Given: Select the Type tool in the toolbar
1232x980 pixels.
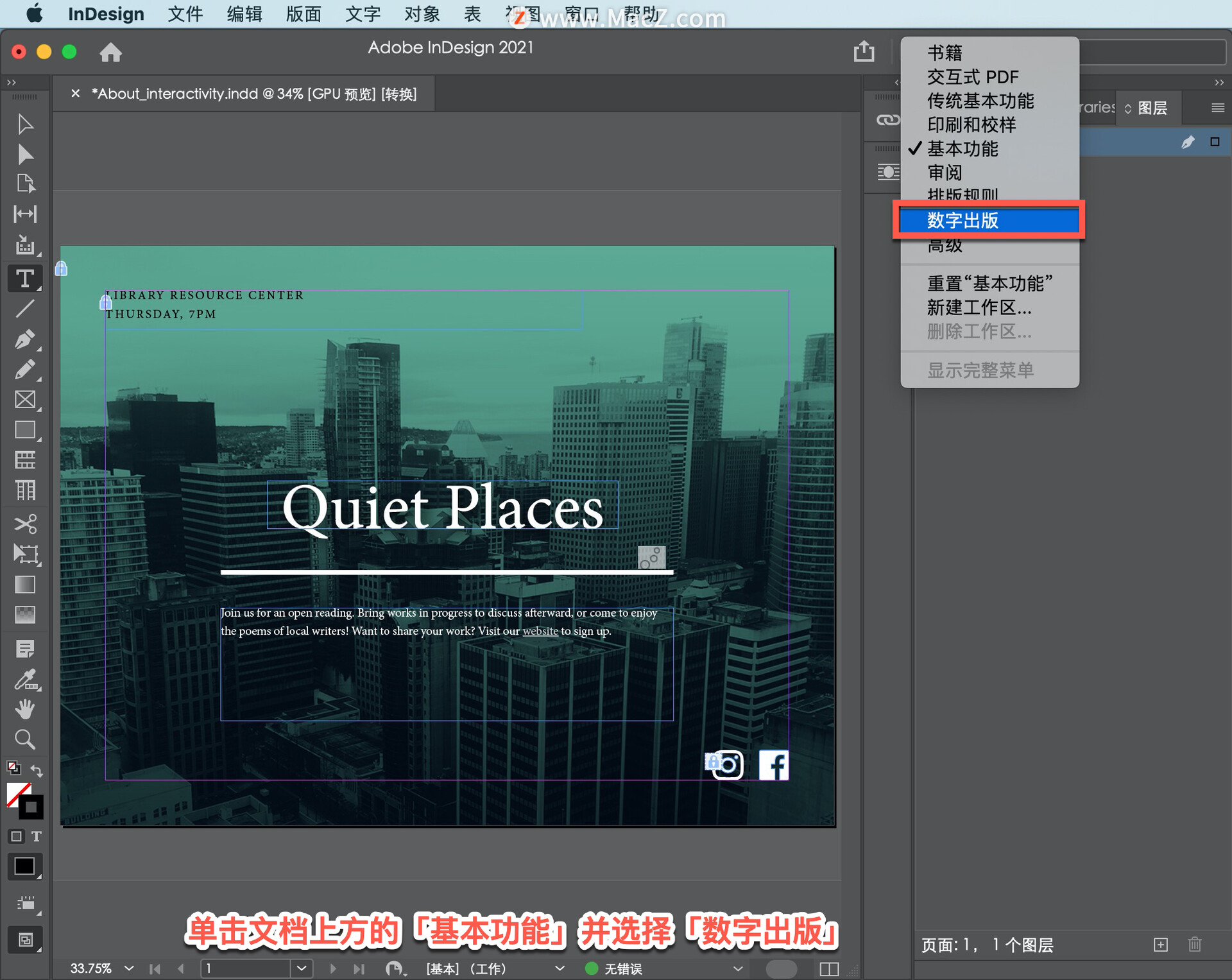Looking at the screenshot, I should coord(26,278).
